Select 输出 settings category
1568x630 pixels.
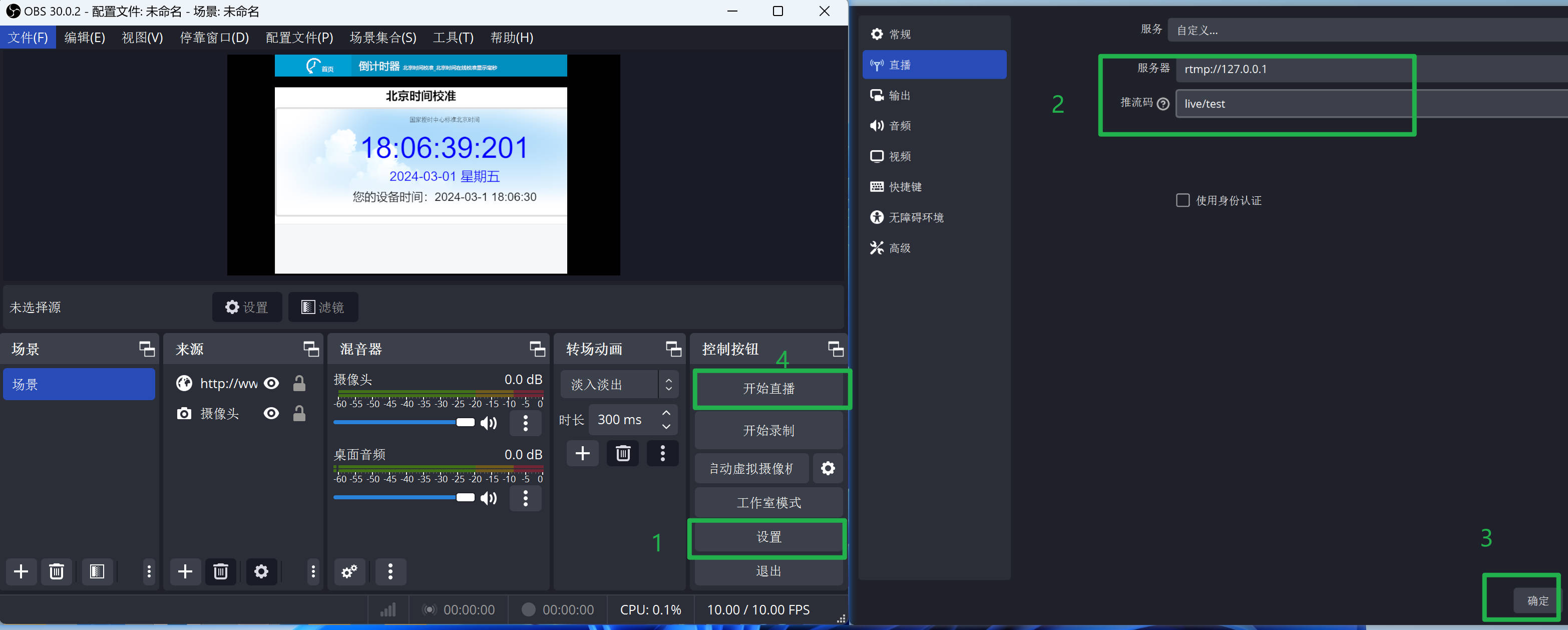[934, 95]
